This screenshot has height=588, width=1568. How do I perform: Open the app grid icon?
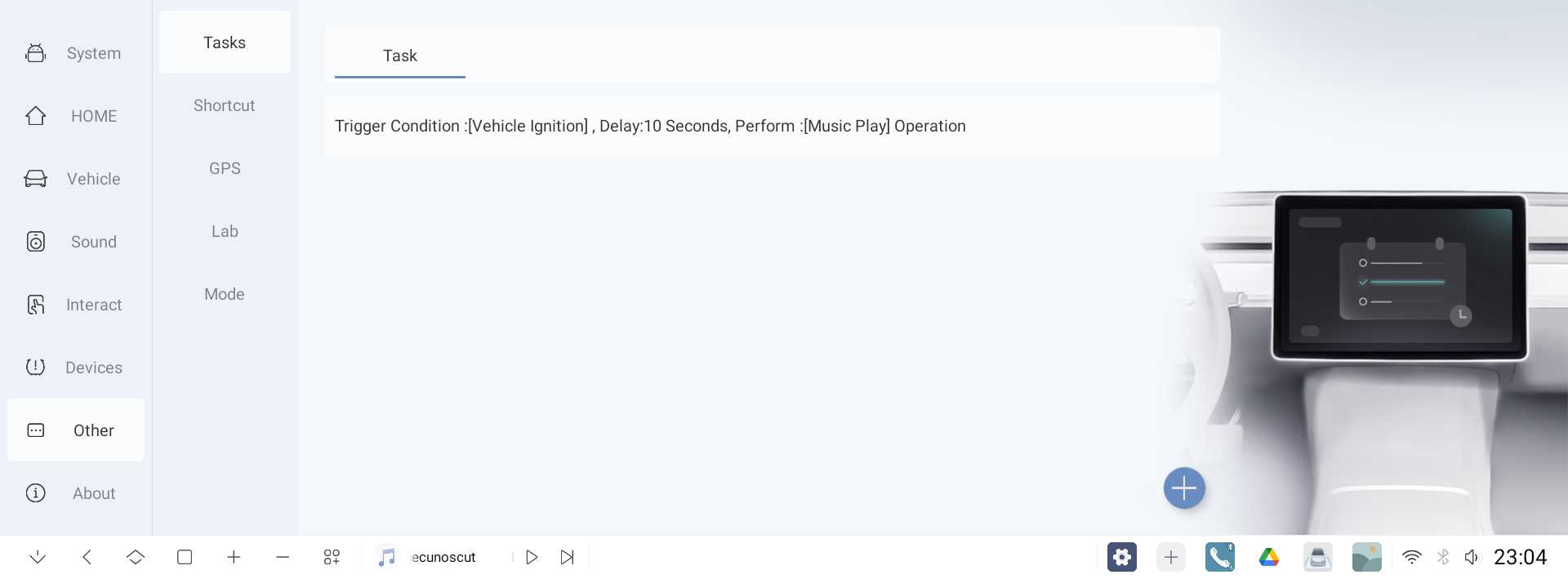click(x=332, y=557)
